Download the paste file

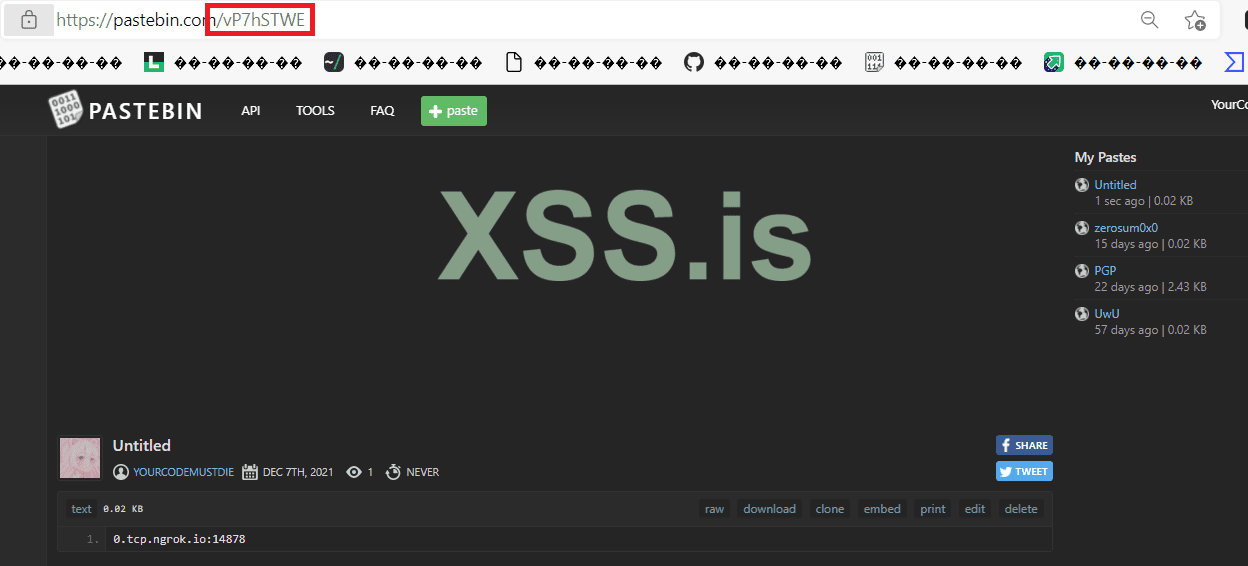769,509
